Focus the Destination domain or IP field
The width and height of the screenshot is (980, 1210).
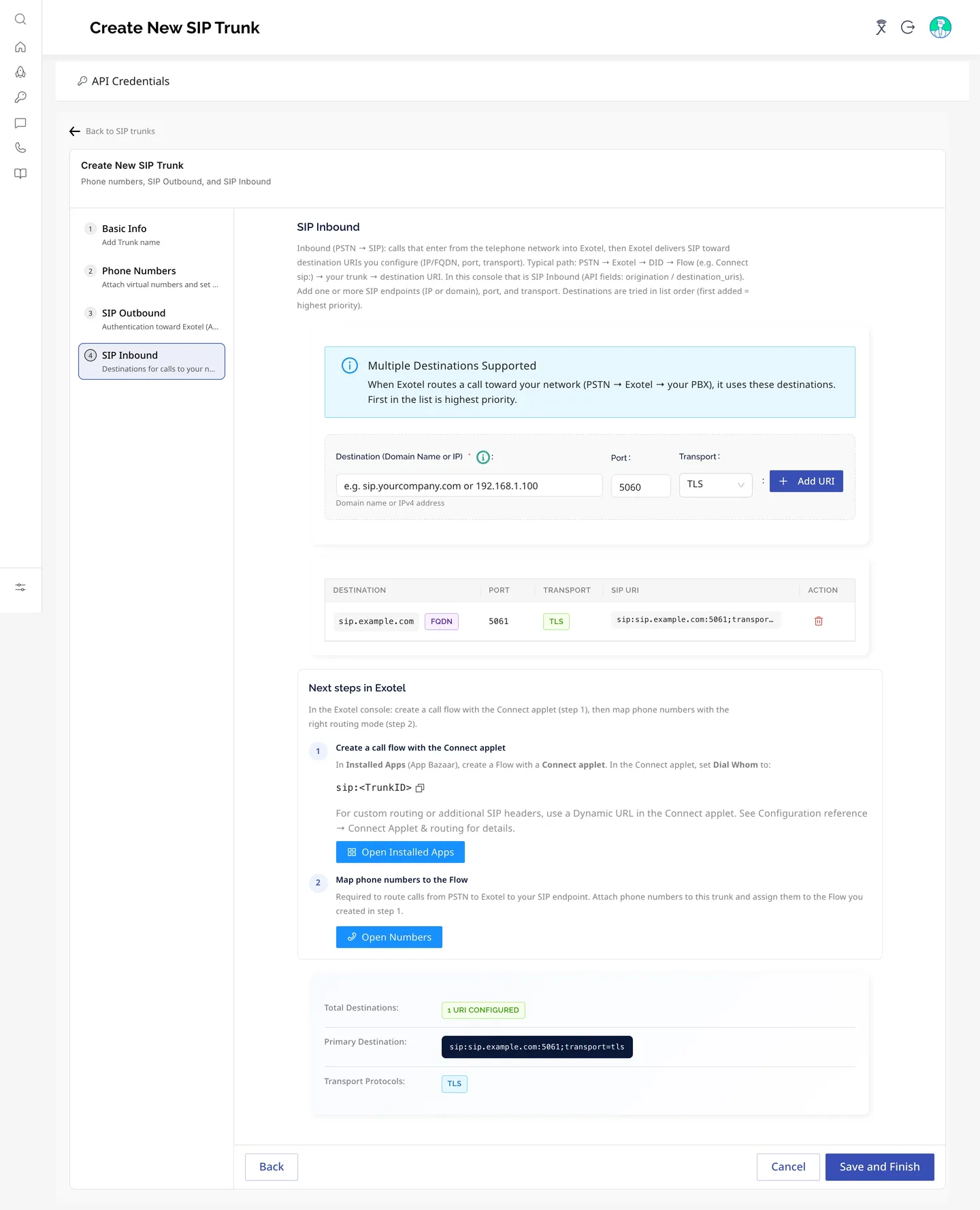(469, 486)
